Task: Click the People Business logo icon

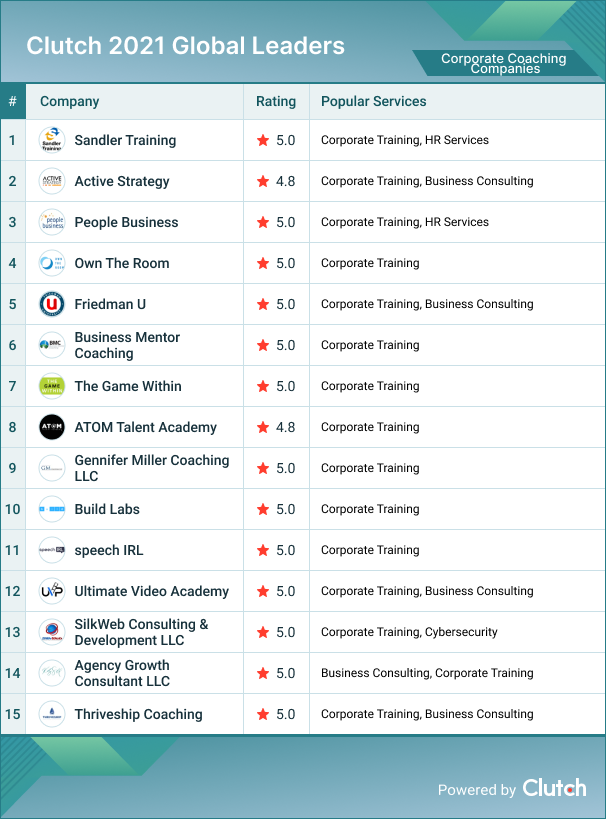Action: click(52, 222)
